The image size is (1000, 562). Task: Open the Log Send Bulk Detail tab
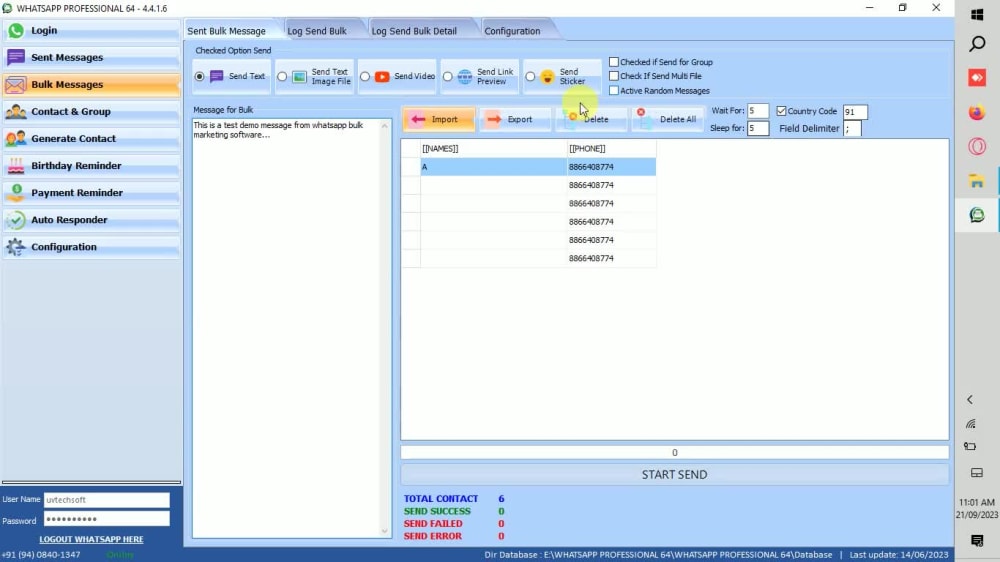(414, 31)
